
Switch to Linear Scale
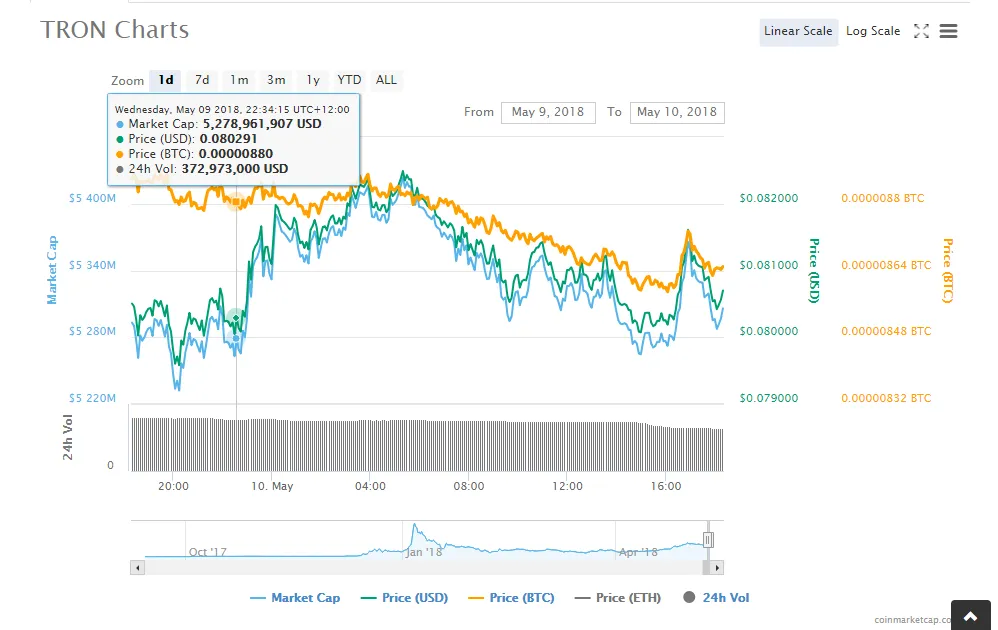[x=798, y=31]
